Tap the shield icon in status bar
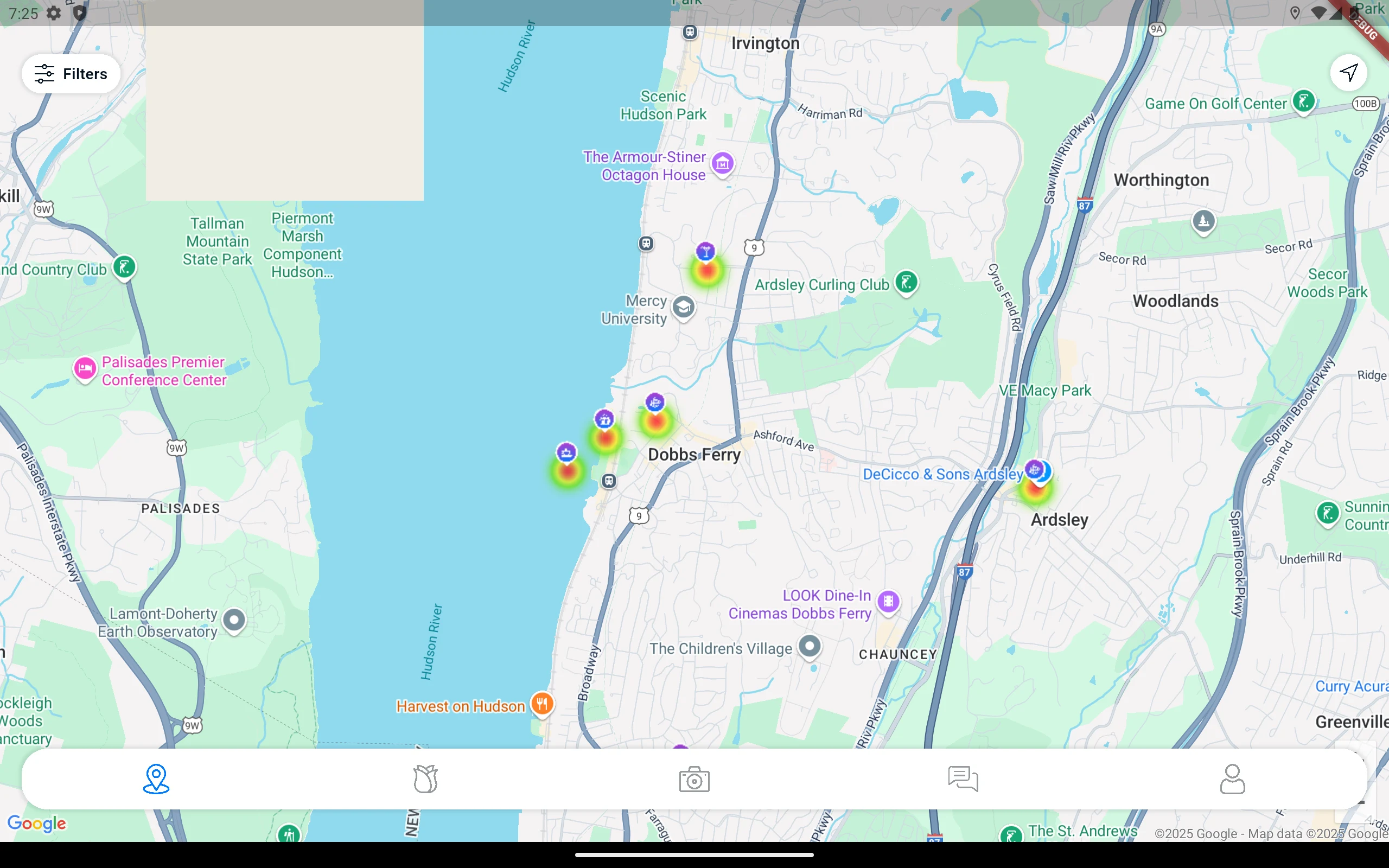Image resolution: width=1389 pixels, height=868 pixels. tap(80, 13)
